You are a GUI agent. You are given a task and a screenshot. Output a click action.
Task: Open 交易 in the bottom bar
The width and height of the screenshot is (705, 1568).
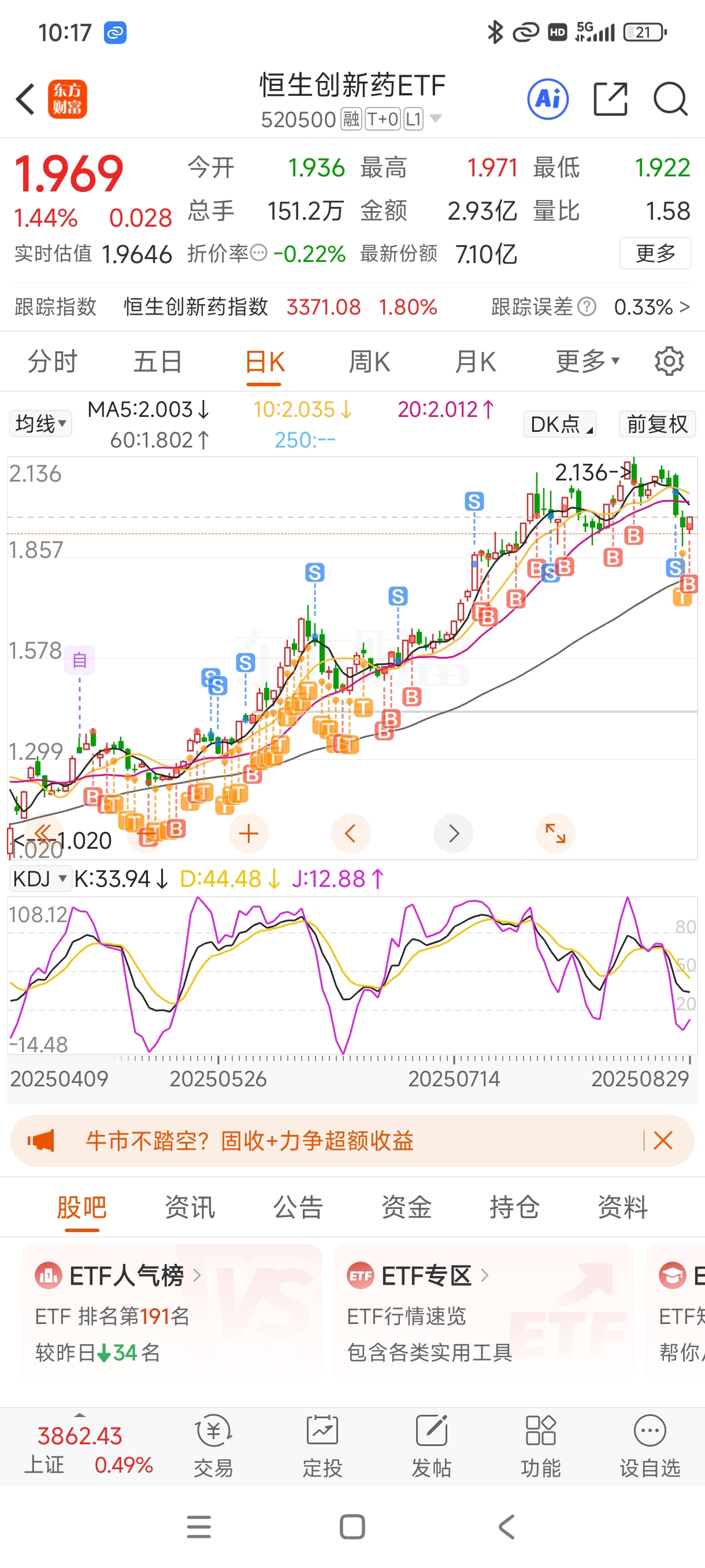pyautogui.click(x=213, y=1447)
